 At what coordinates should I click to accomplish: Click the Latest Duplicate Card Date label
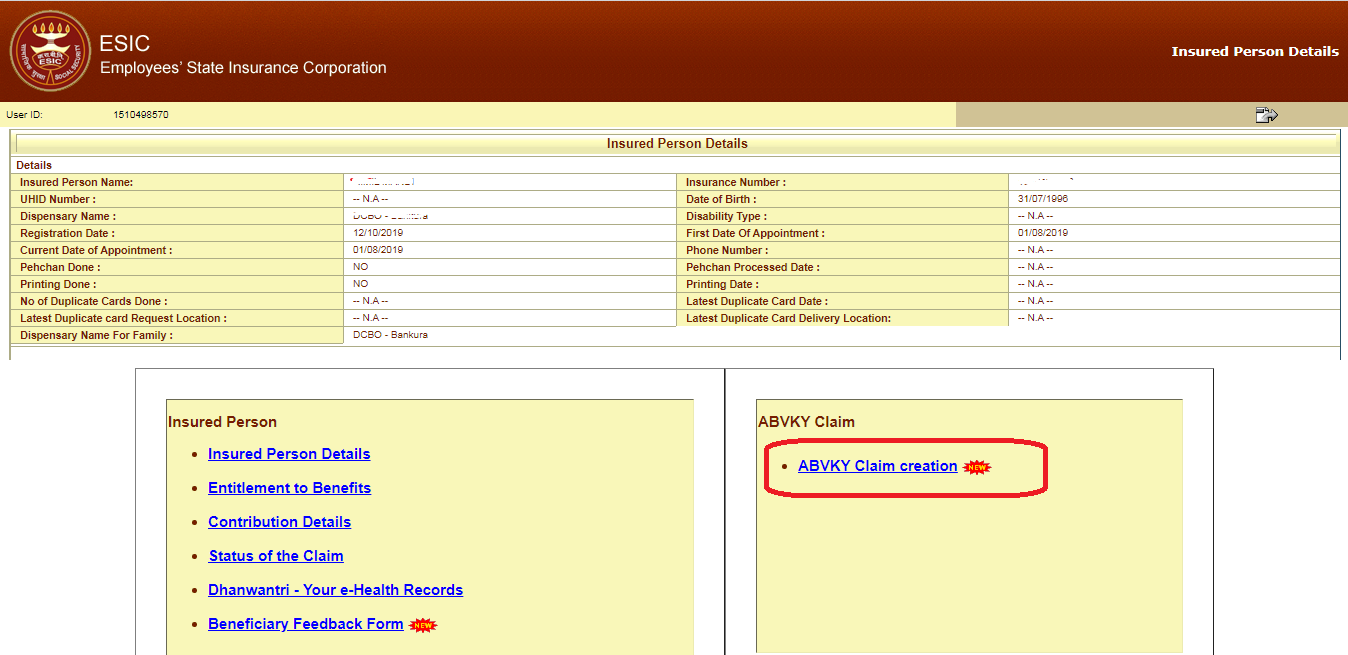tap(757, 302)
